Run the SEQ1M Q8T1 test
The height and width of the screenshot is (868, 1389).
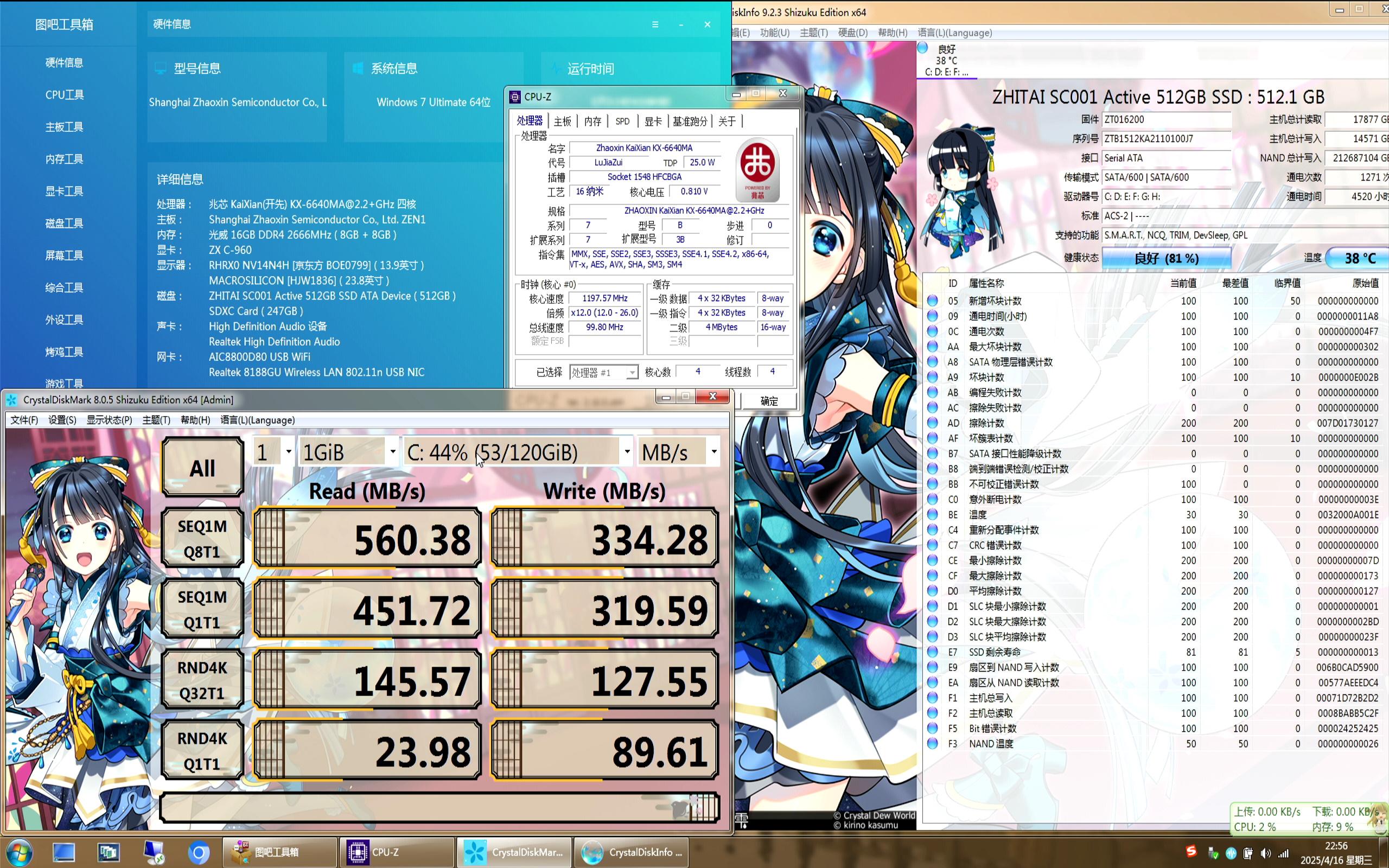point(202,539)
